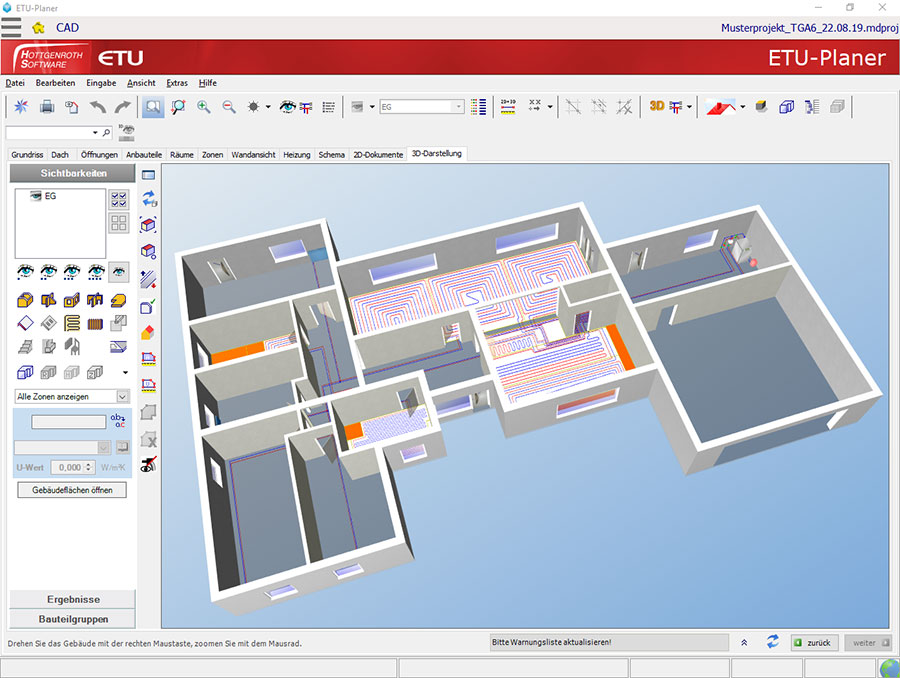Click the floor heating coil icon in Sichtbarkeiten
Screen dimensions: 900x678
click(72, 323)
